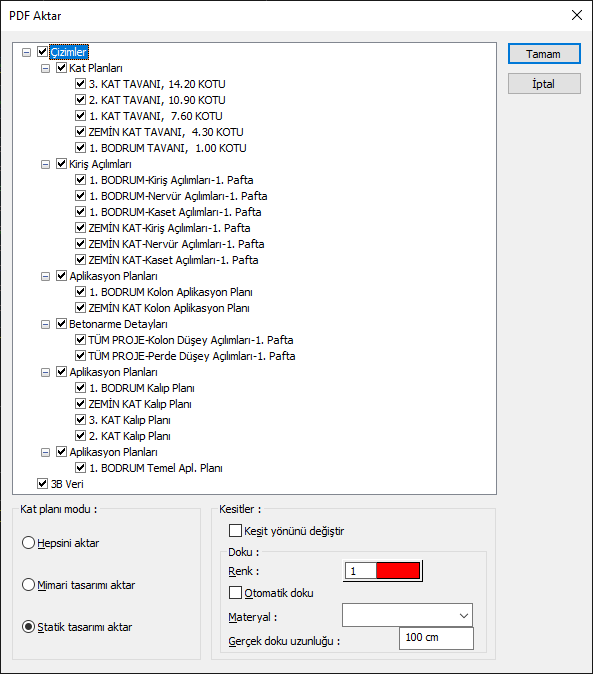Collapse the Kat Planları group

[45, 68]
